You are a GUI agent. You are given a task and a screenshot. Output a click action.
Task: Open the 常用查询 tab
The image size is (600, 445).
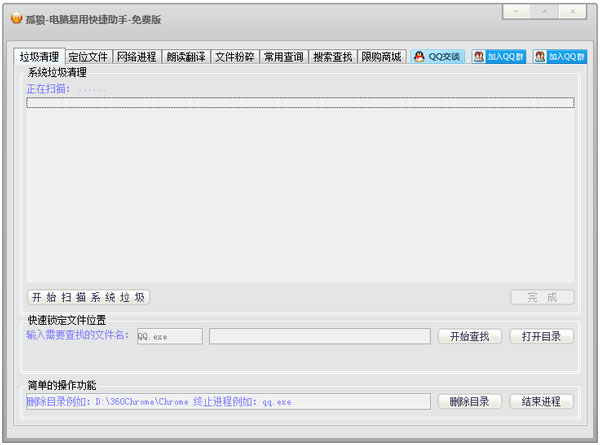pyautogui.click(x=284, y=57)
